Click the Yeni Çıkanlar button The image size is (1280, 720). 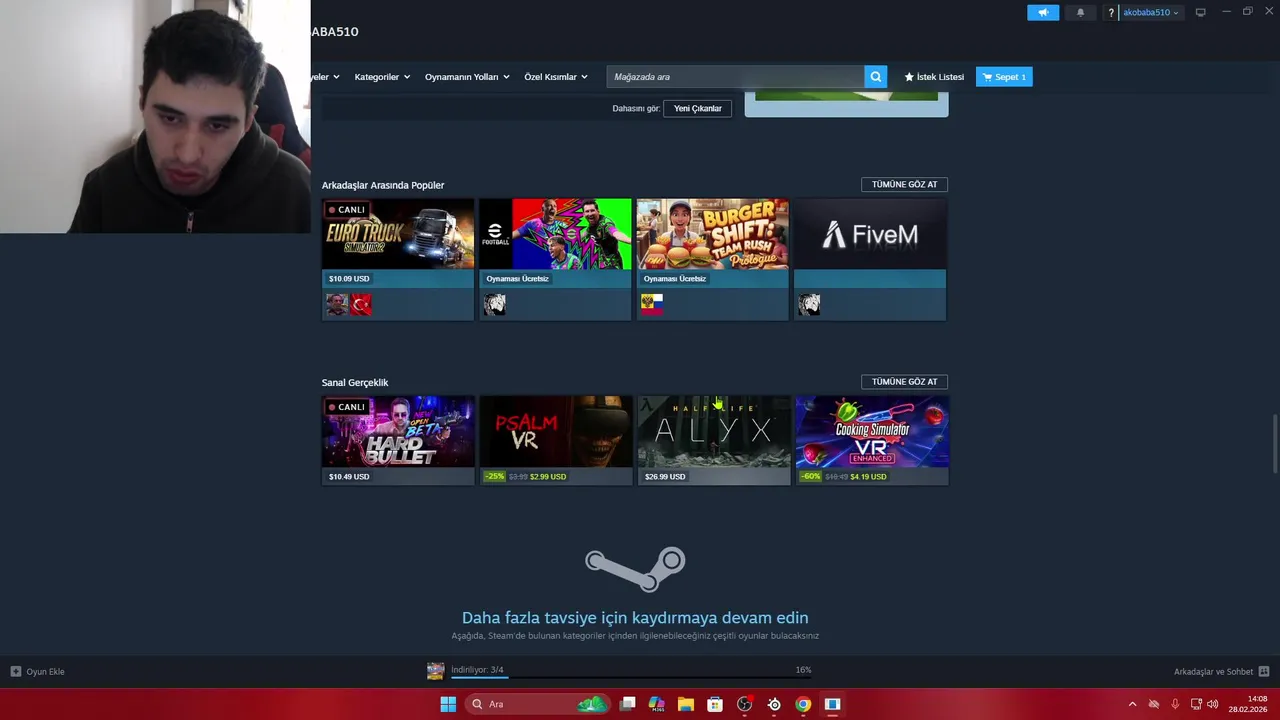point(697,108)
